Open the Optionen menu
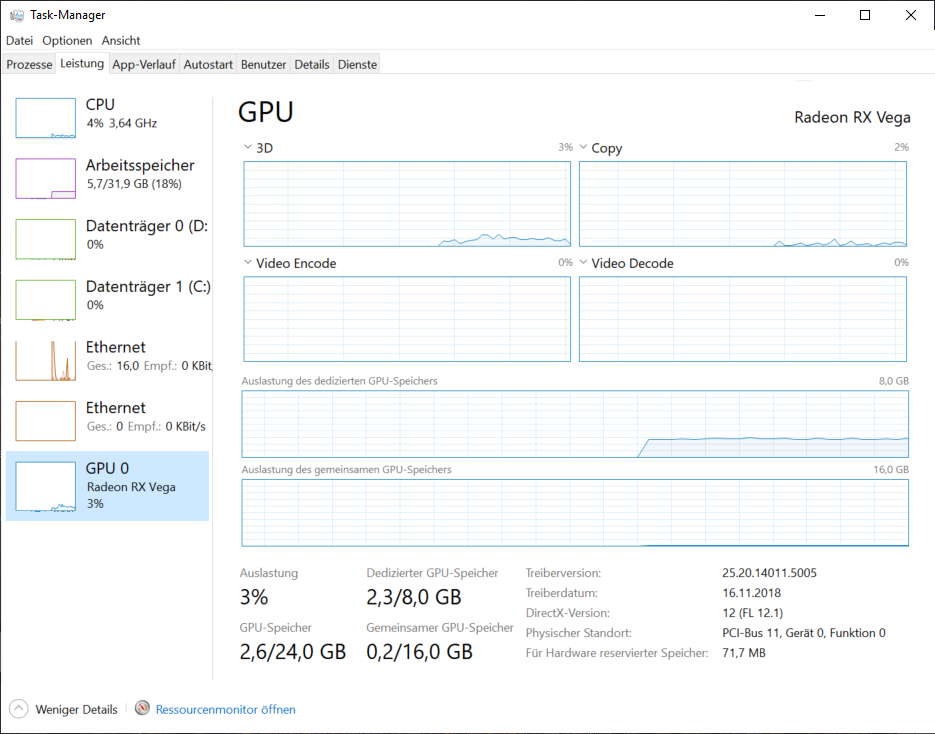This screenshot has width=935, height=734. point(66,40)
